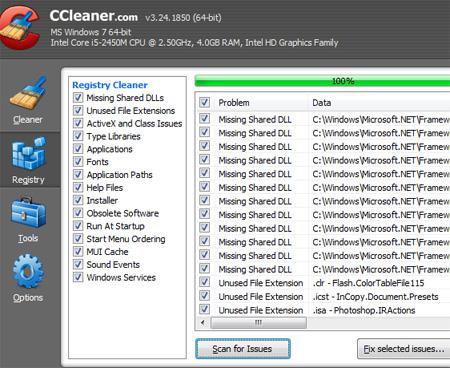The image size is (450, 368).
Task: Open the Tools toolbox icon
Action: point(28,213)
